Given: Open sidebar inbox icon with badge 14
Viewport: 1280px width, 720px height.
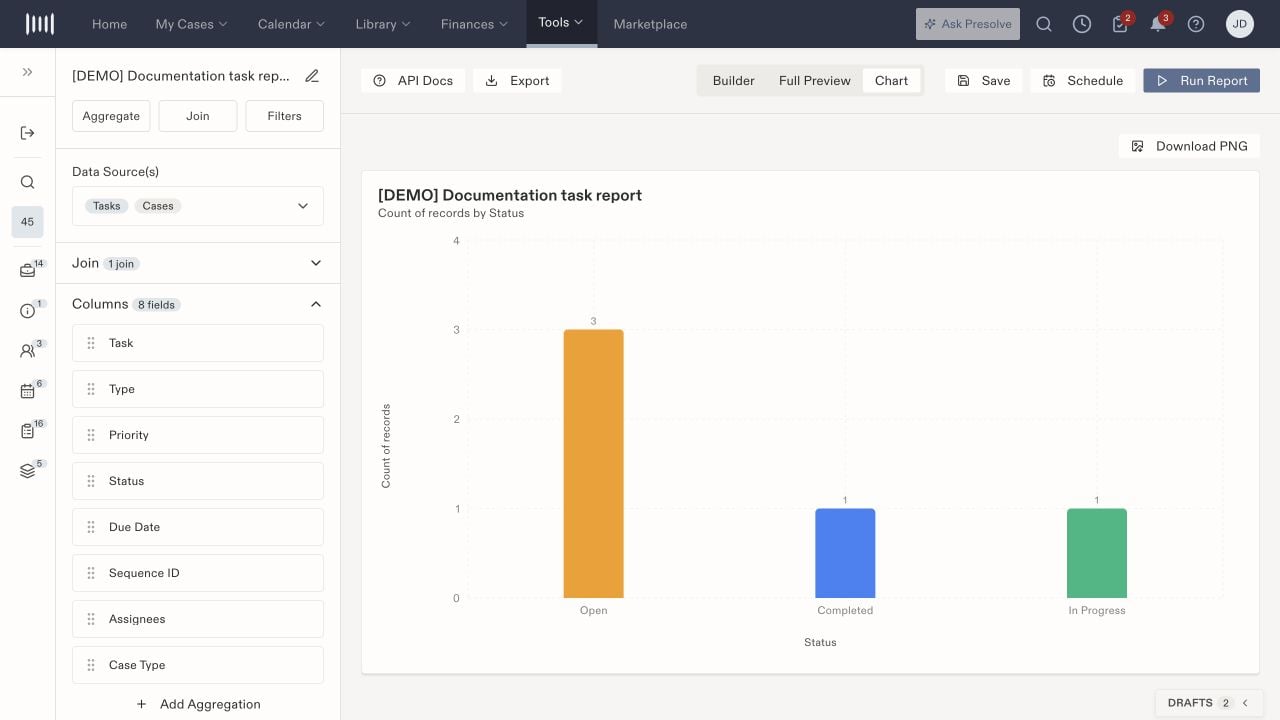Looking at the screenshot, I should point(28,270).
